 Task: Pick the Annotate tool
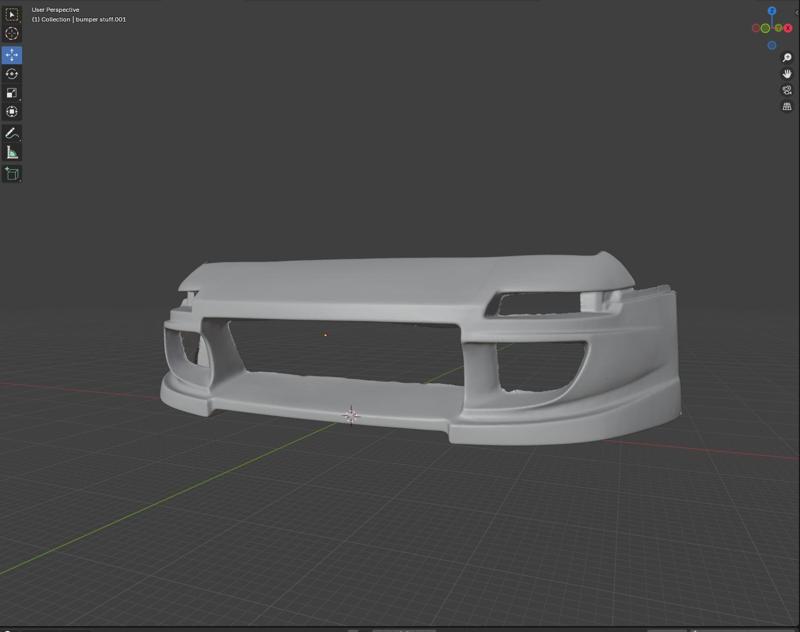click(10, 130)
